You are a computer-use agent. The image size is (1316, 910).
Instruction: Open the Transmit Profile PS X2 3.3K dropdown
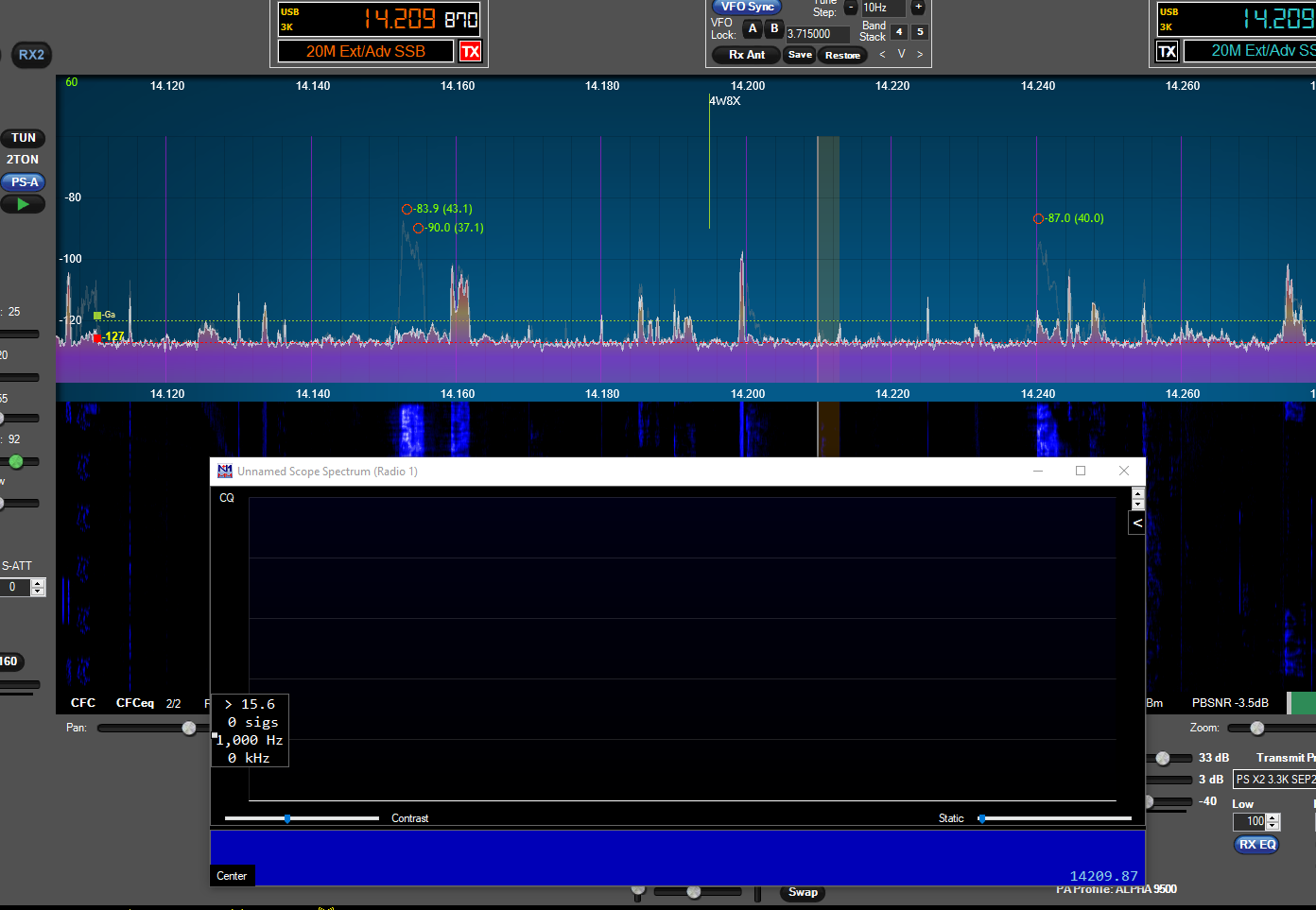[1274, 780]
